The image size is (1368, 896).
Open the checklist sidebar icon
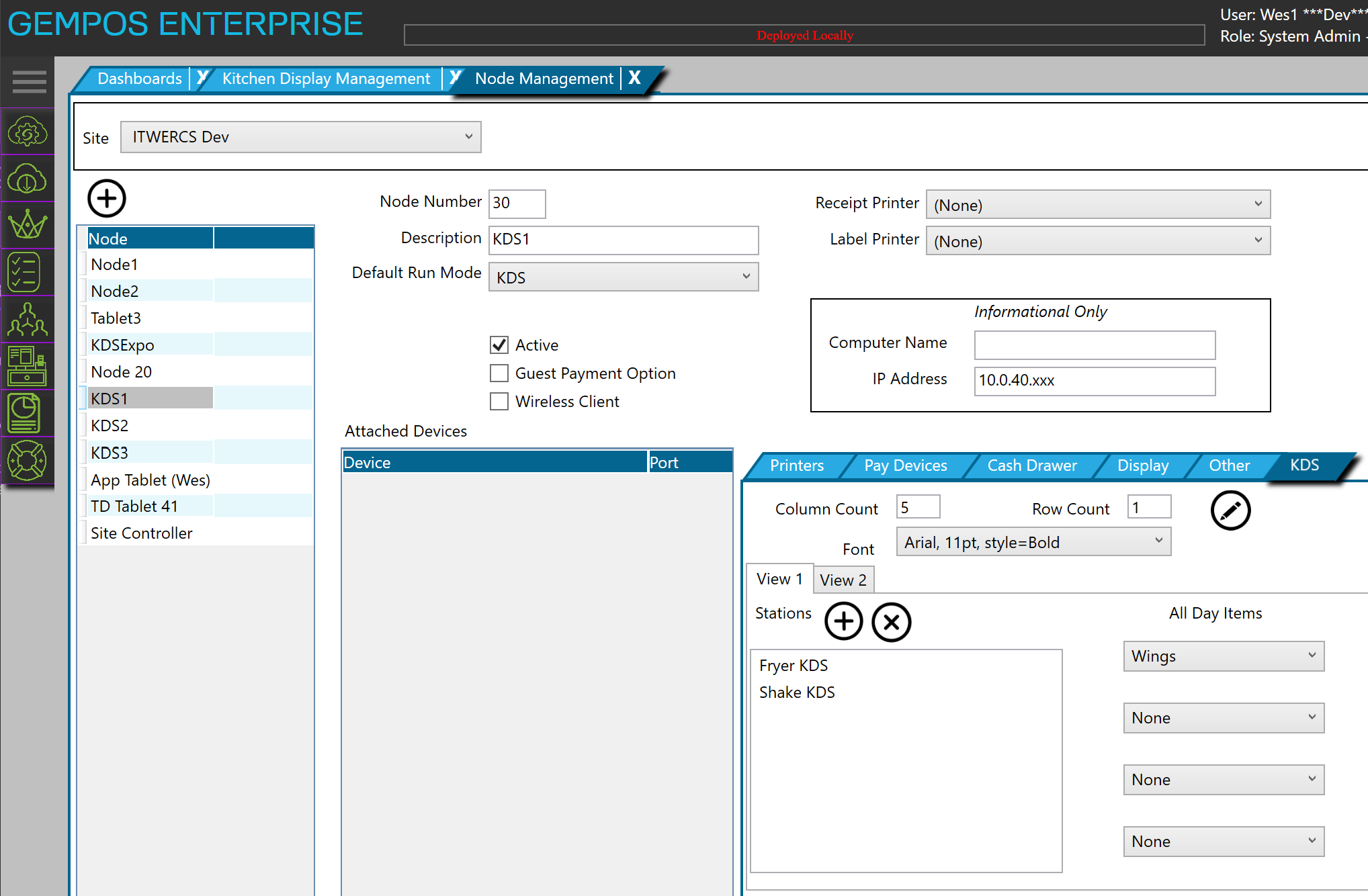click(x=25, y=272)
